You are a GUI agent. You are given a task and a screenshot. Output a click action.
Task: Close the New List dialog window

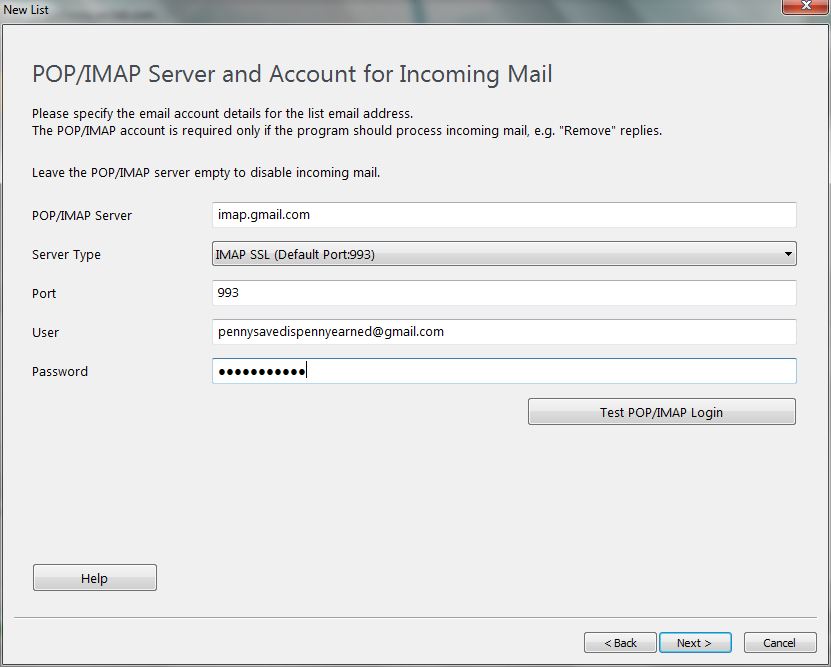tap(805, 7)
